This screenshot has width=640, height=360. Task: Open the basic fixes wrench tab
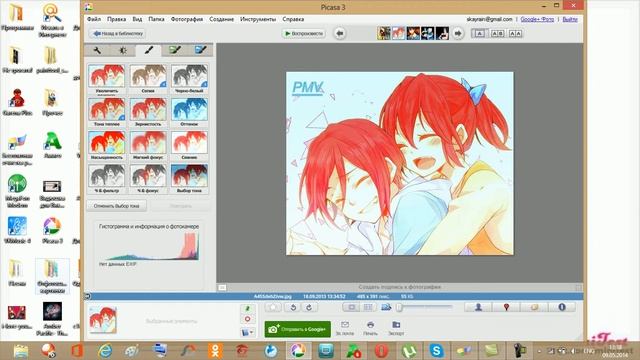pos(97,51)
